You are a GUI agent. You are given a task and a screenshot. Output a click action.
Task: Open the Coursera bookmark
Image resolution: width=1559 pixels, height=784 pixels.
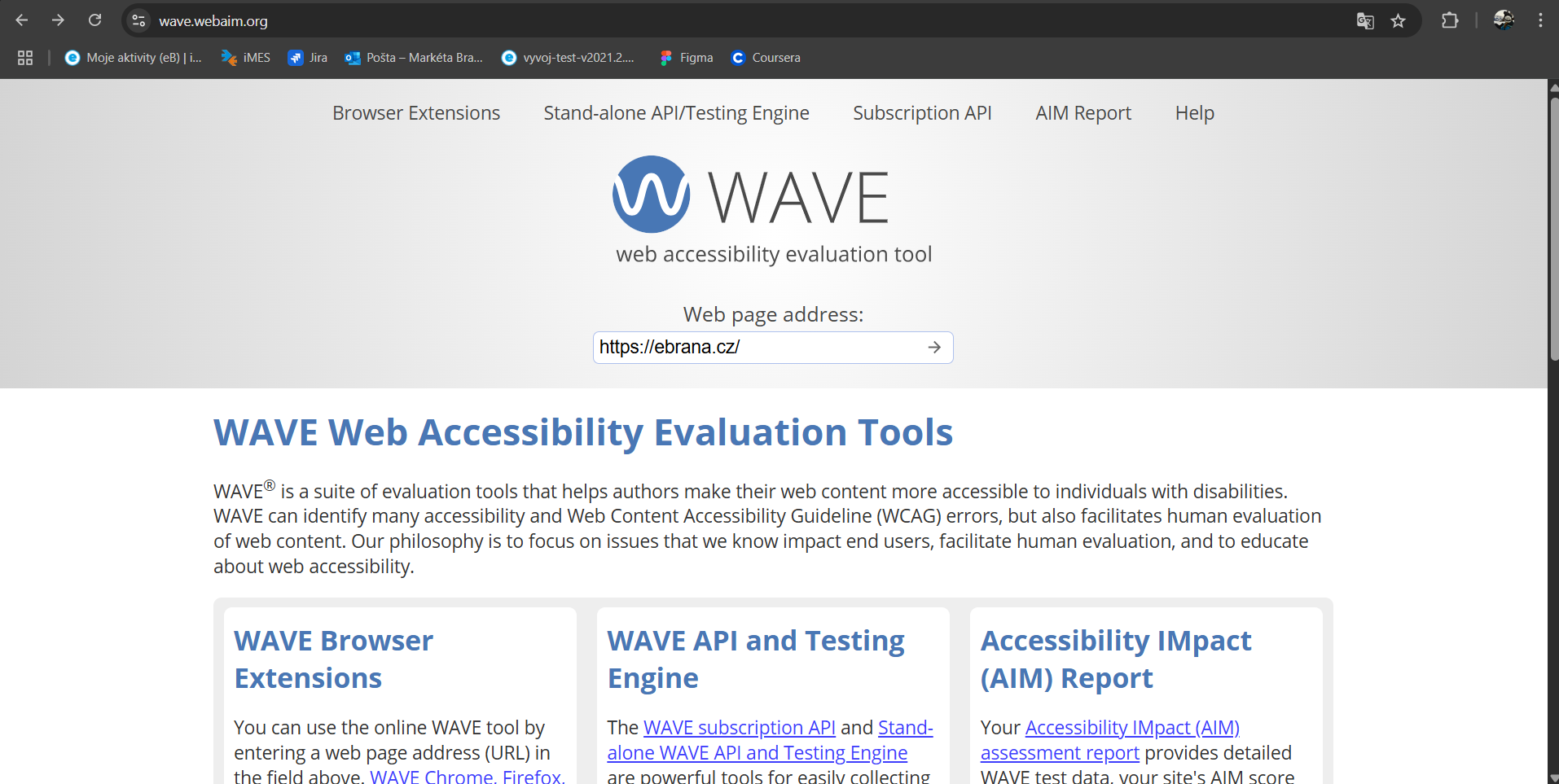point(766,58)
